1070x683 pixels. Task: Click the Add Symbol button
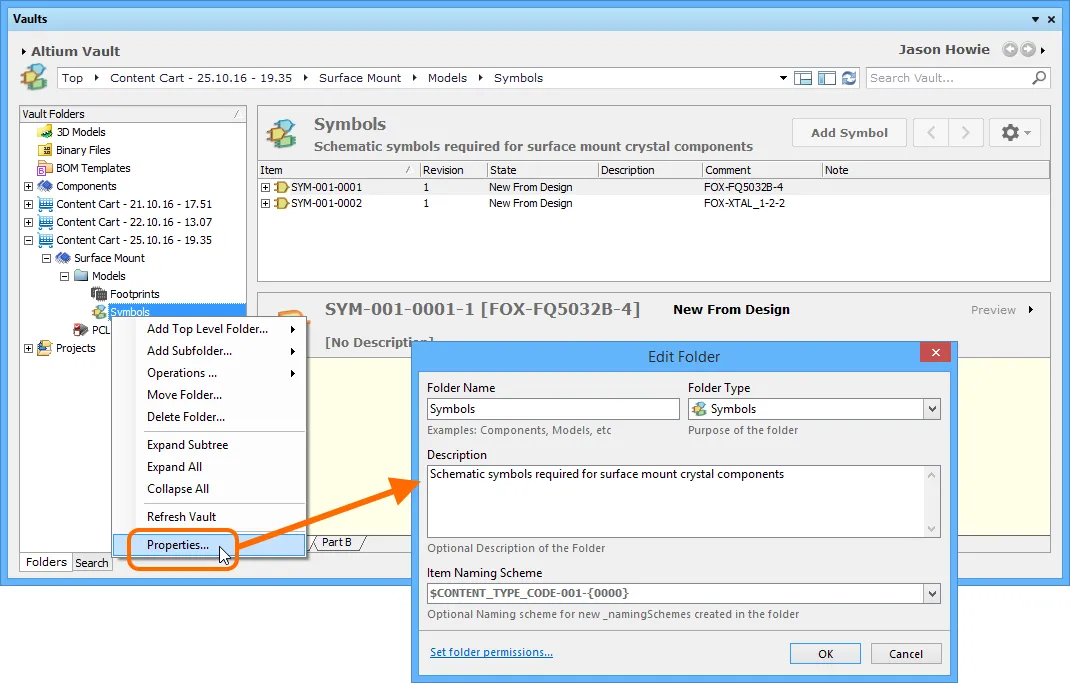coord(849,132)
